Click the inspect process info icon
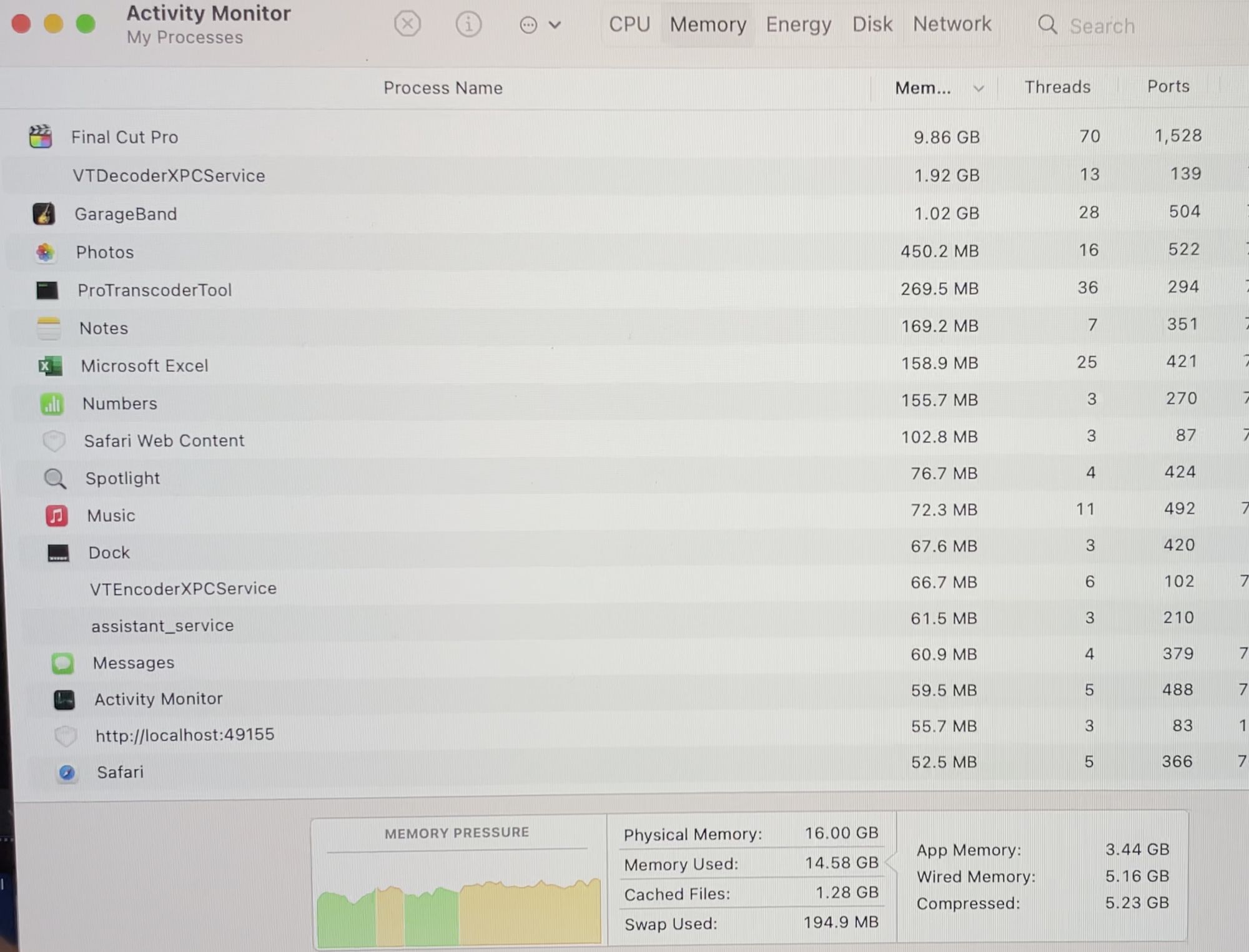Viewport: 1249px width, 952px height. click(468, 25)
